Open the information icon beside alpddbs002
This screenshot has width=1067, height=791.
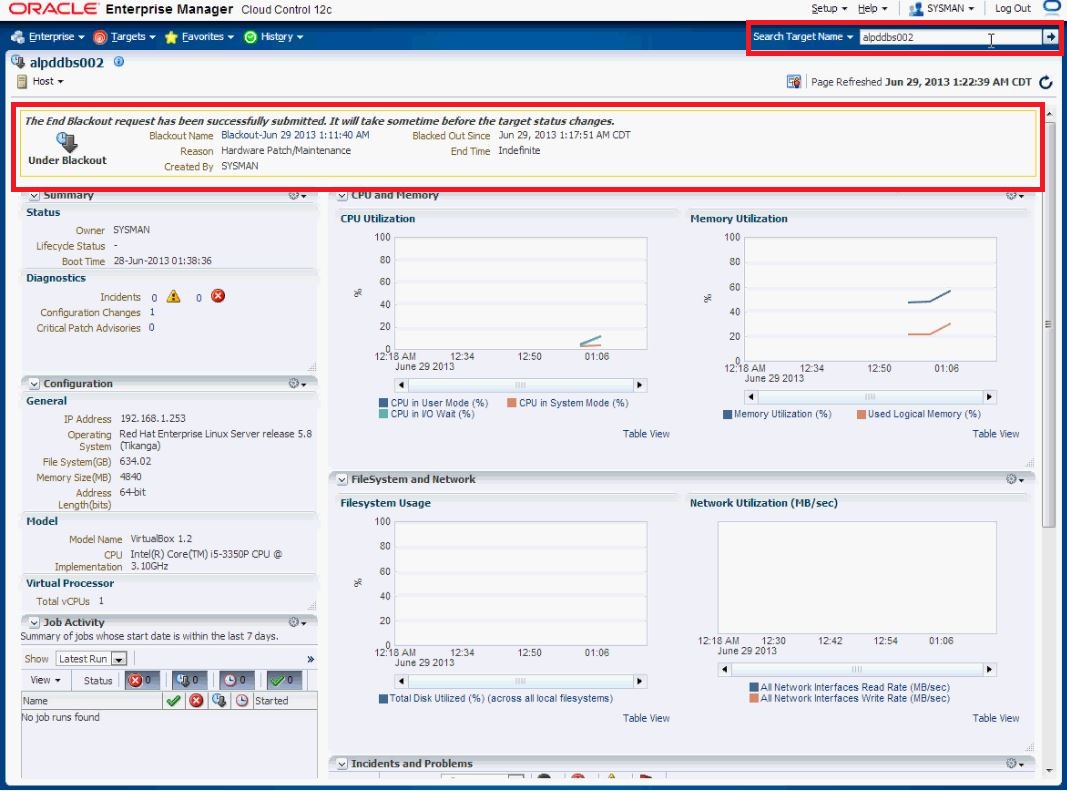pyautogui.click(x=118, y=60)
